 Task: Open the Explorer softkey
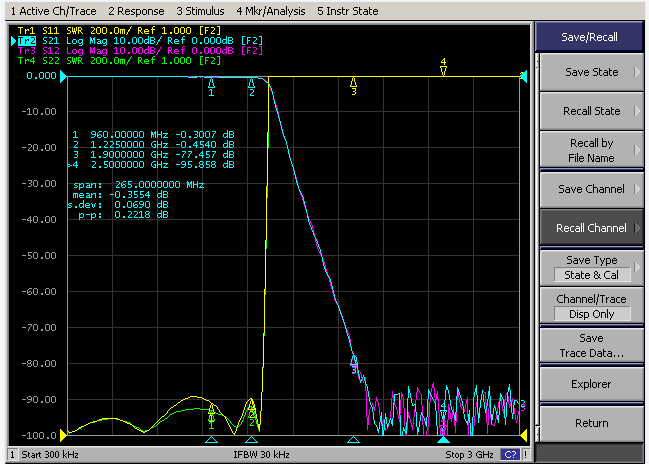click(591, 384)
